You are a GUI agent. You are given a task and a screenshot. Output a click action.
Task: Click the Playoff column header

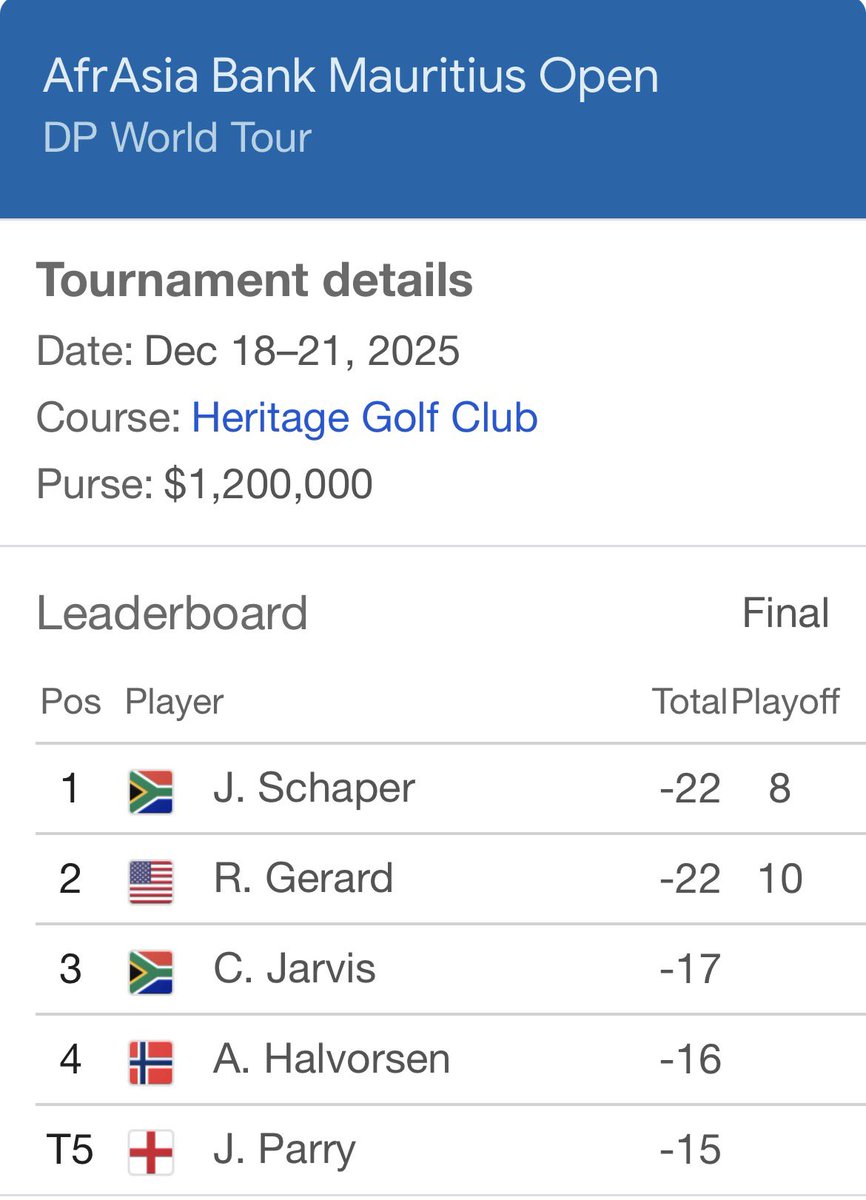pyautogui.click(x=786, y=703)
